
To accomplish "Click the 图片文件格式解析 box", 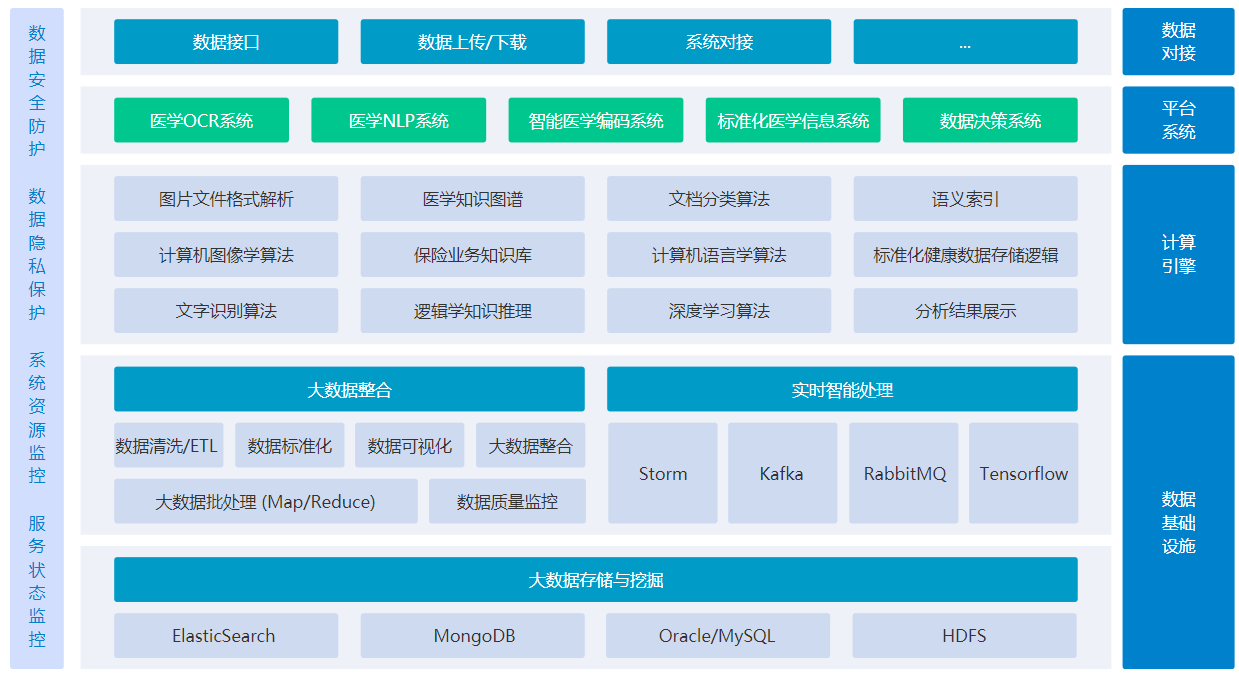I will [x=226, y=199].
